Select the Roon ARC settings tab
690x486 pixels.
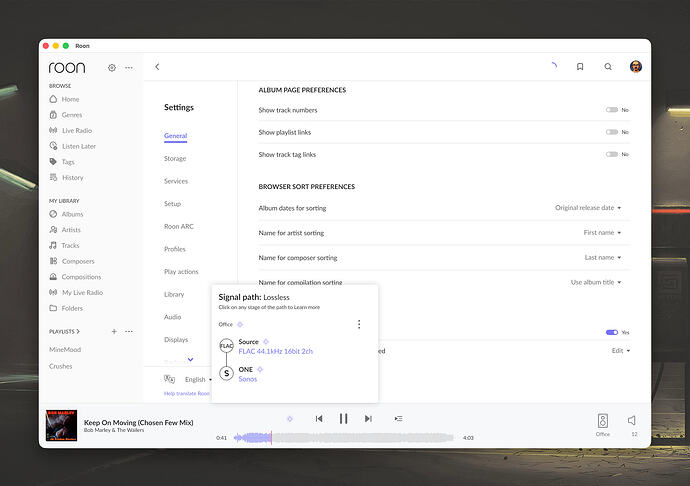pyautogui.click(x=179, y=226)
